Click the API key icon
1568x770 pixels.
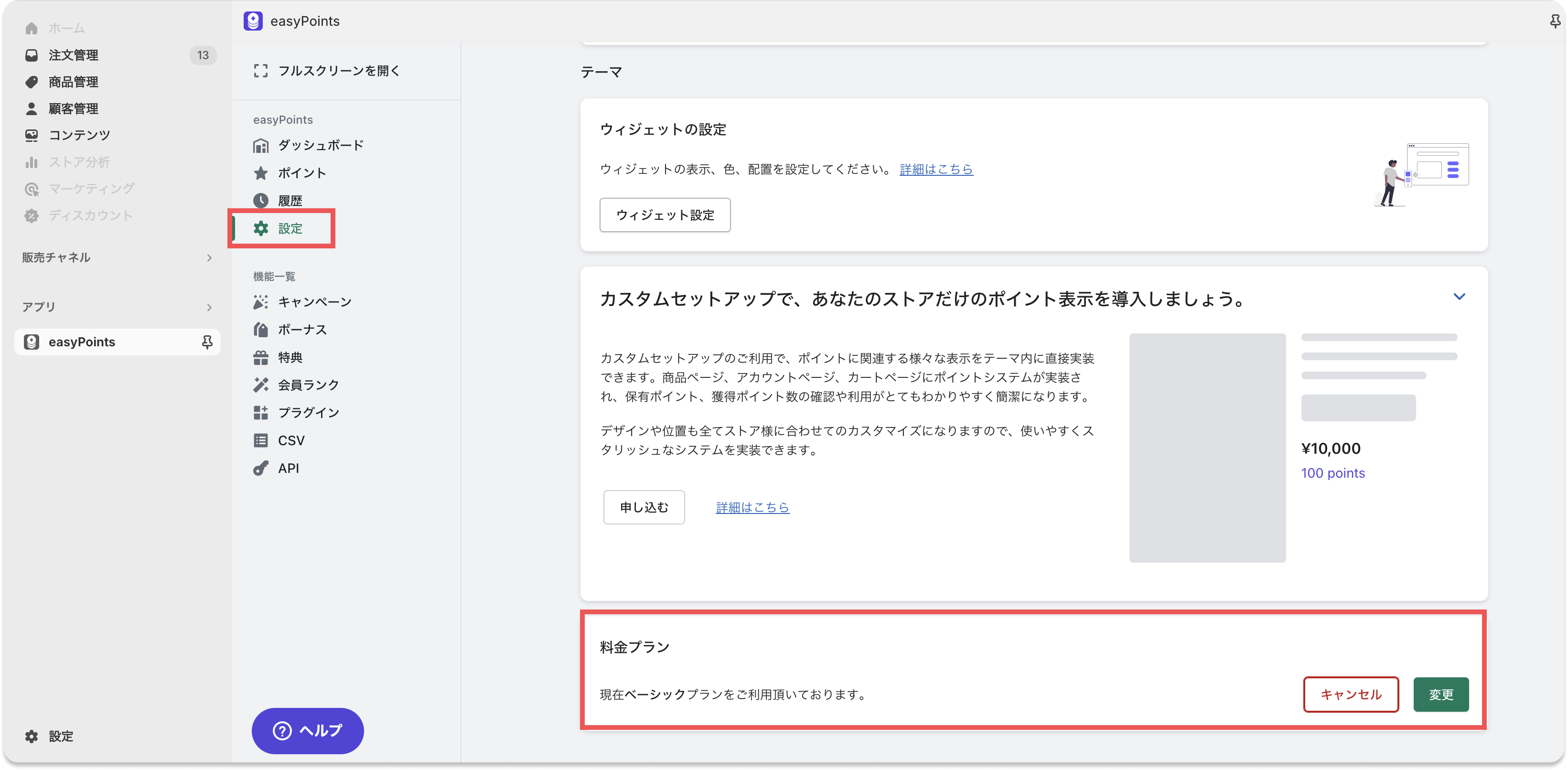[260, 468]
